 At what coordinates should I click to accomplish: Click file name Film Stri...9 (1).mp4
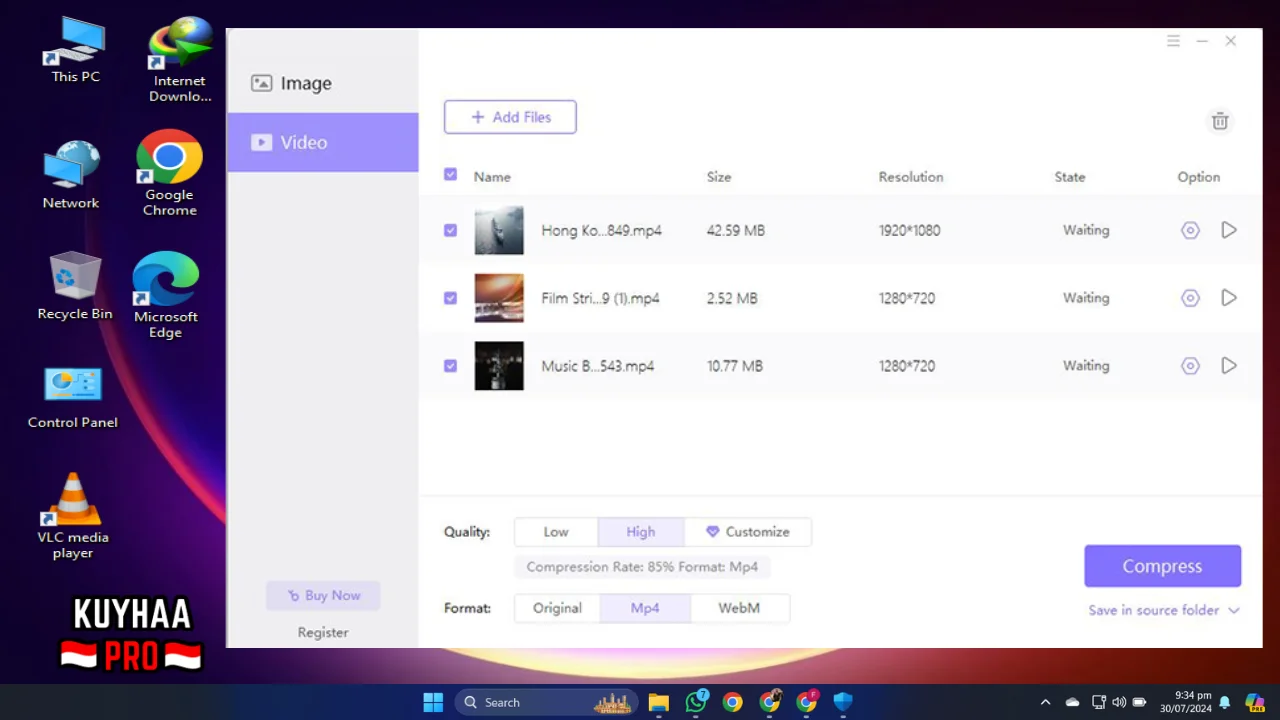click(x=600, y=298)
